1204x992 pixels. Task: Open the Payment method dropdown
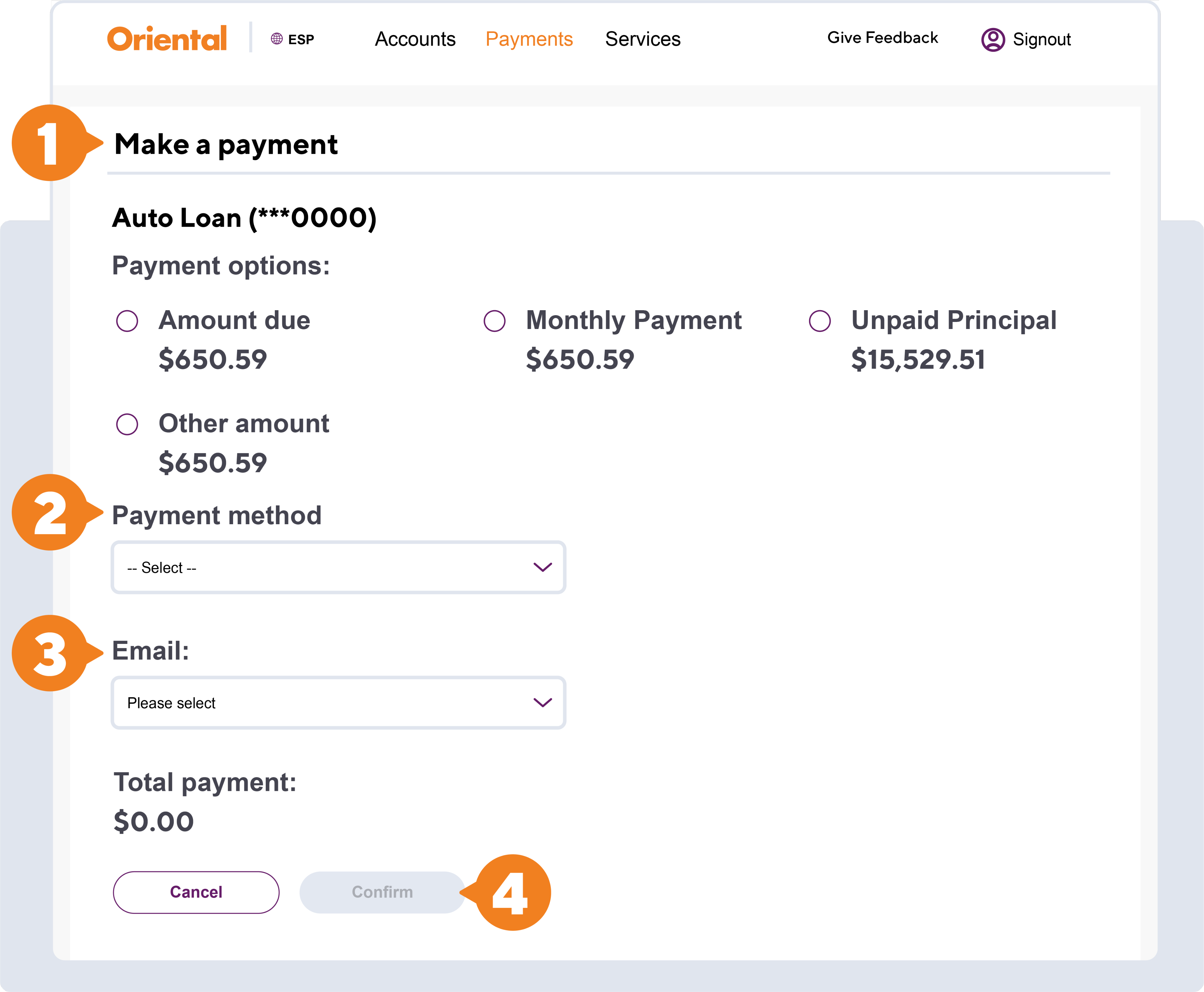pos(338,567)
